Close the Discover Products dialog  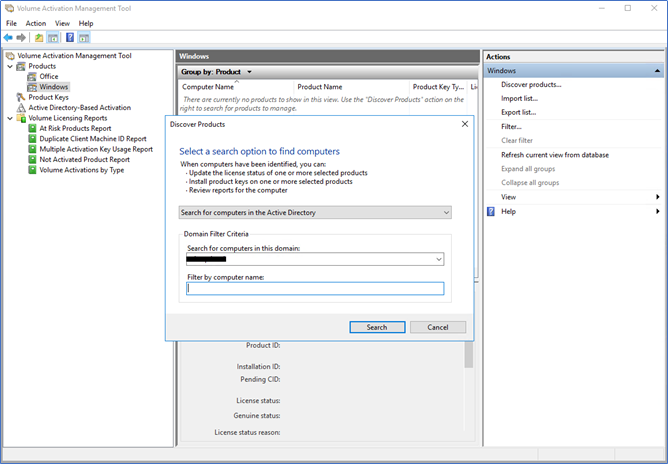click(465, 124)
